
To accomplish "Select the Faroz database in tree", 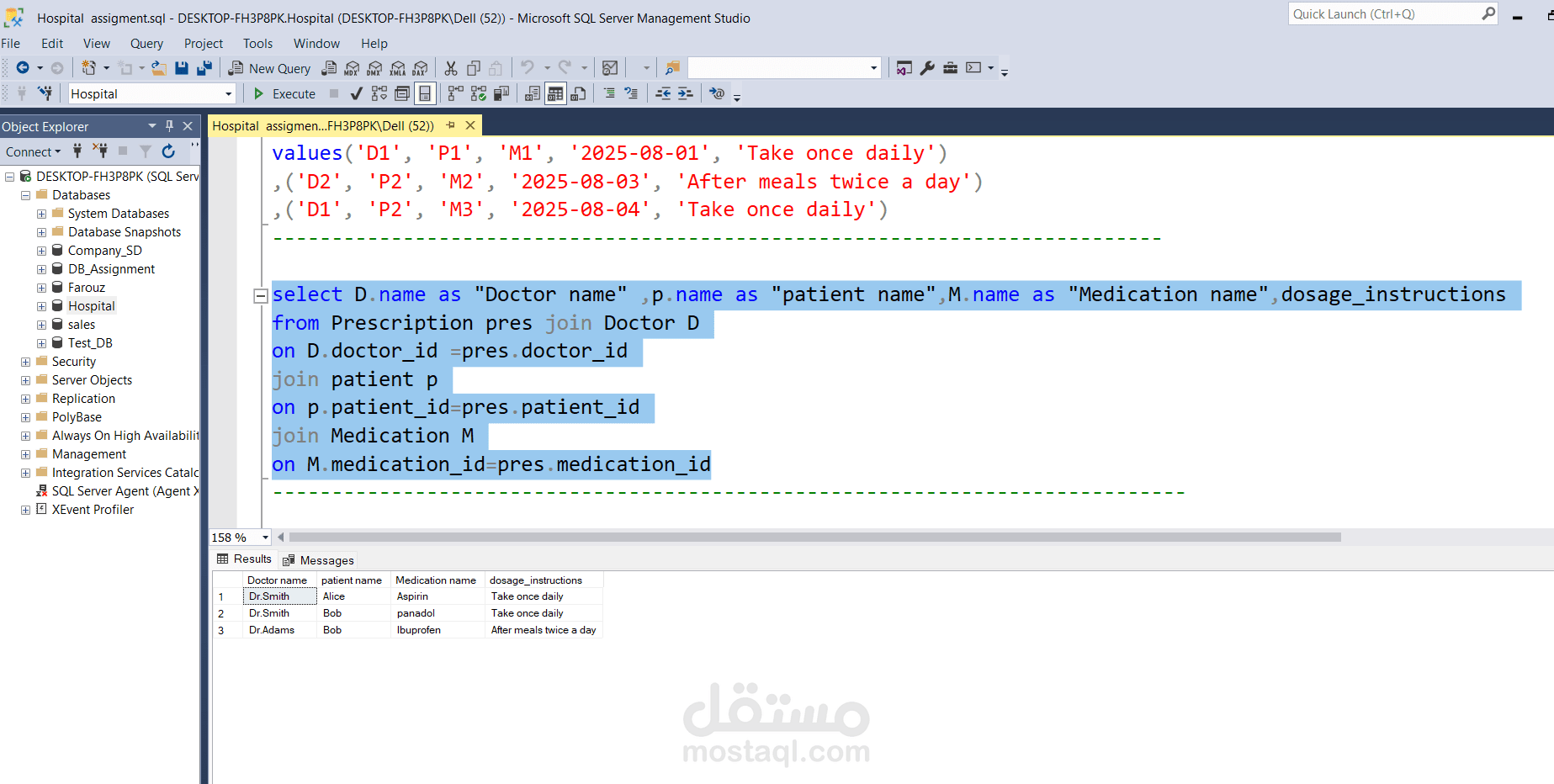I will tap(86, 288).
